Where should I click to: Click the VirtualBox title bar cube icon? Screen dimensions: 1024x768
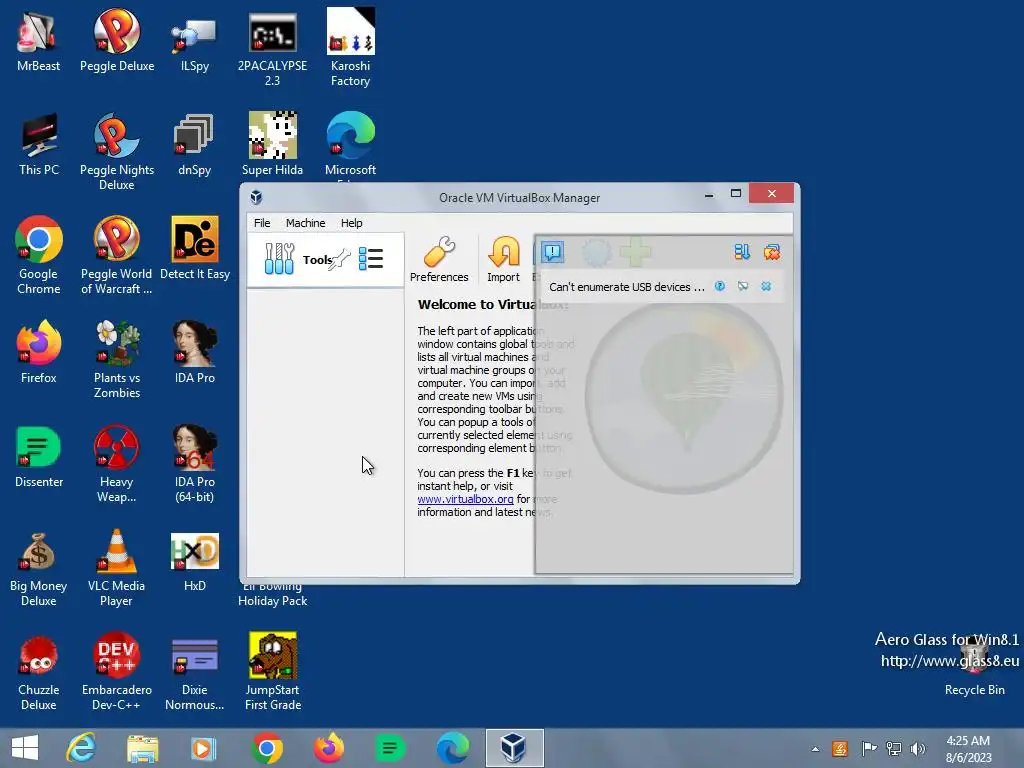[x=256, y=197]
